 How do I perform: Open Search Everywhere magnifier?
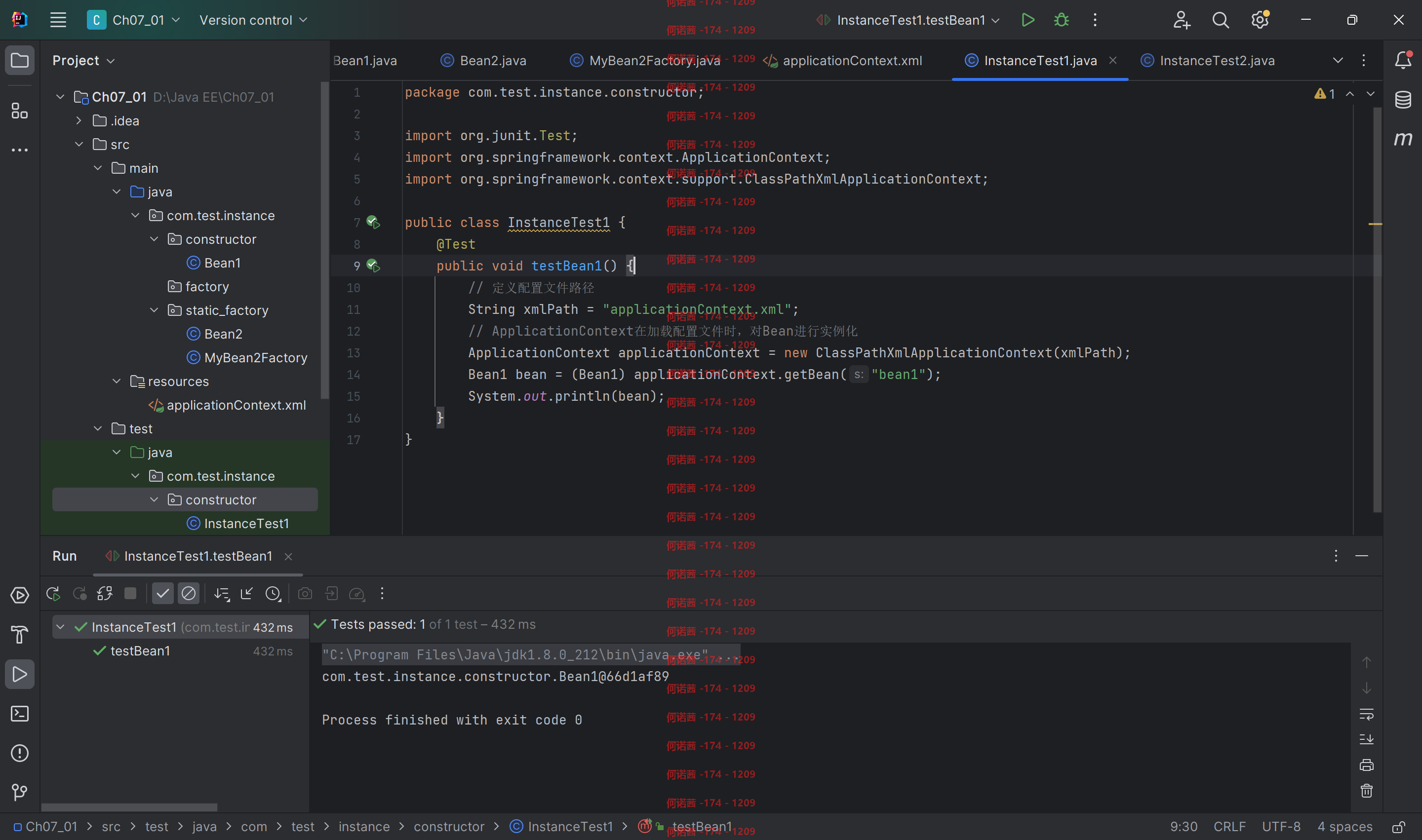point(1221,20)
